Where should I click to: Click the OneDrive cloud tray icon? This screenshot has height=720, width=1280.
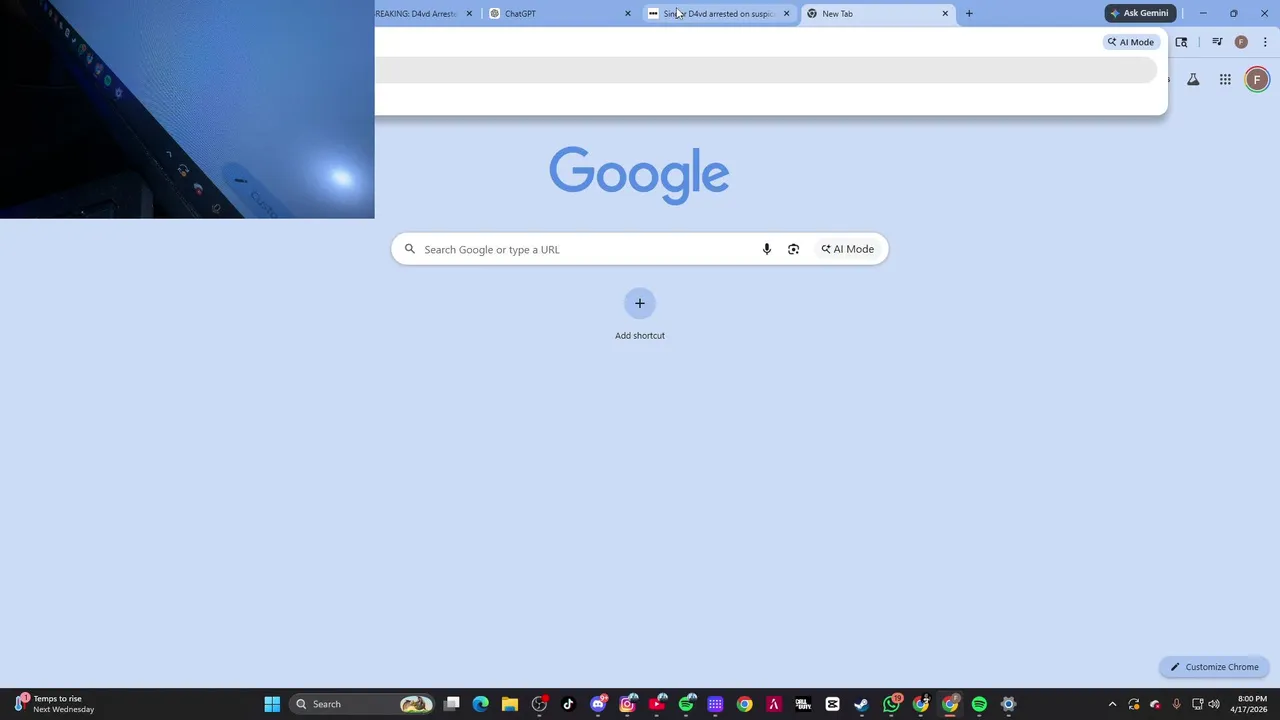[1155, 704]
